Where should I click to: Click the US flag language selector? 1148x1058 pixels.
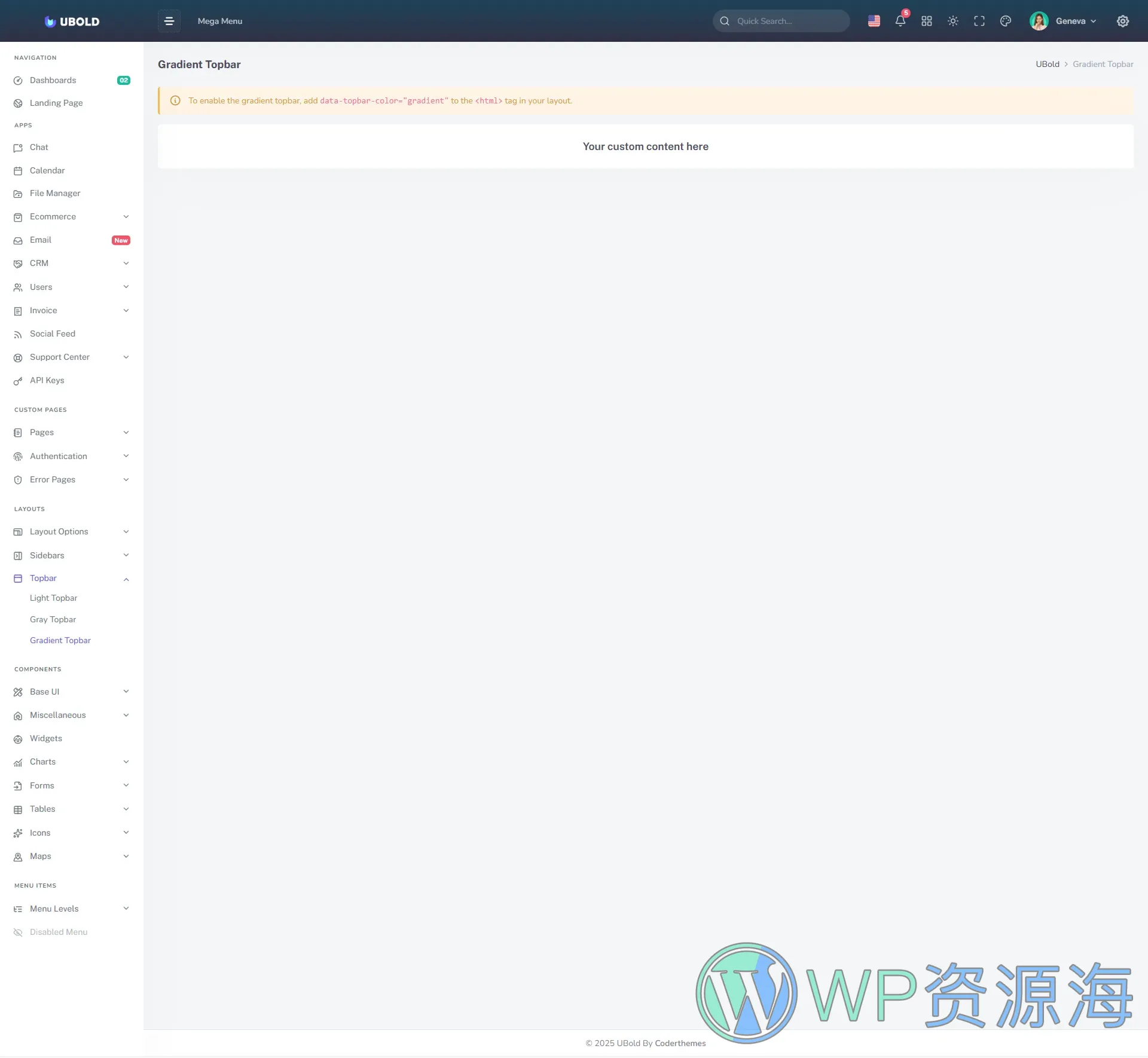[874, 21]
